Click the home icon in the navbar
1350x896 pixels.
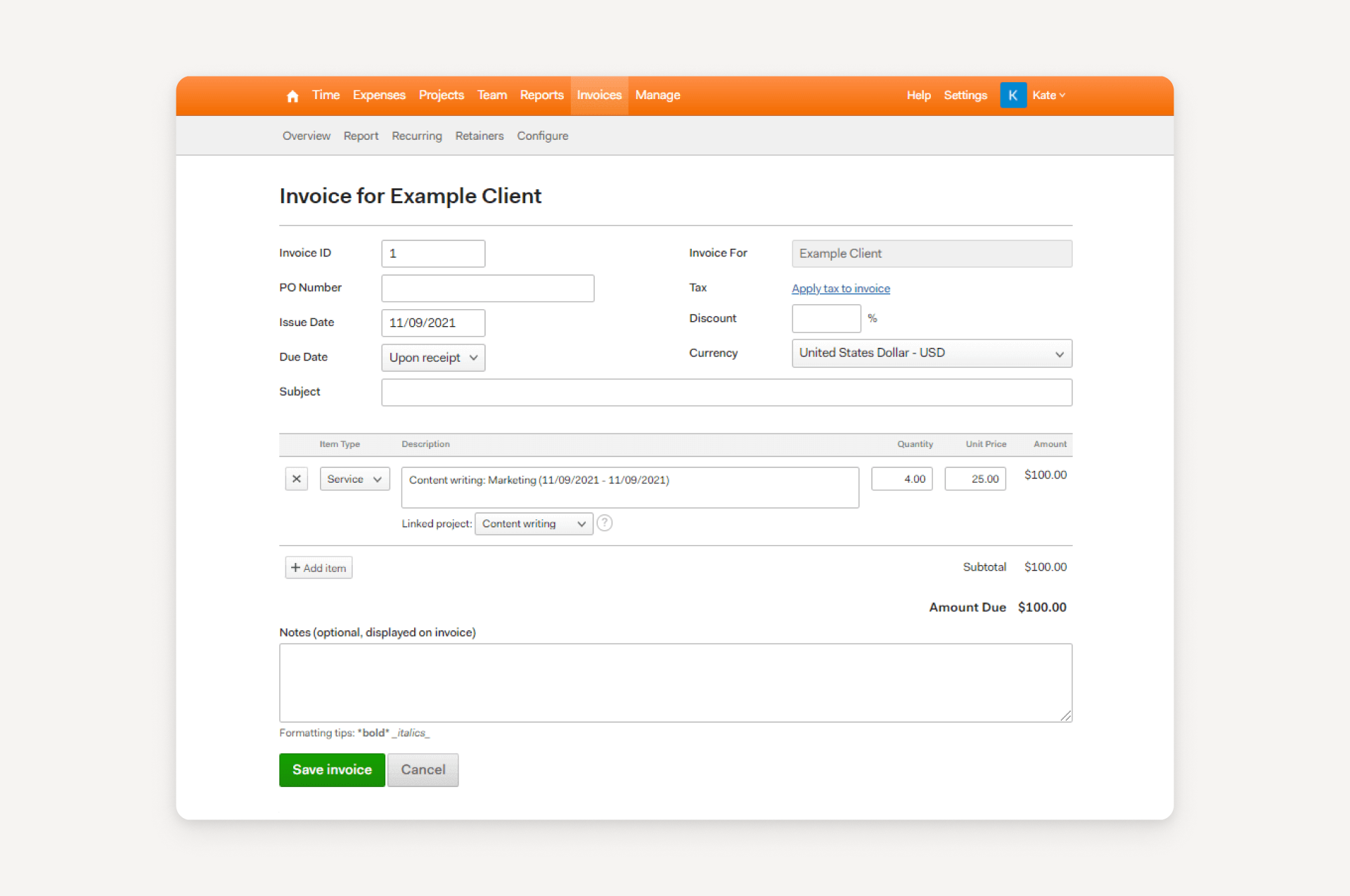pyautogui.click(x=292, y=96)
